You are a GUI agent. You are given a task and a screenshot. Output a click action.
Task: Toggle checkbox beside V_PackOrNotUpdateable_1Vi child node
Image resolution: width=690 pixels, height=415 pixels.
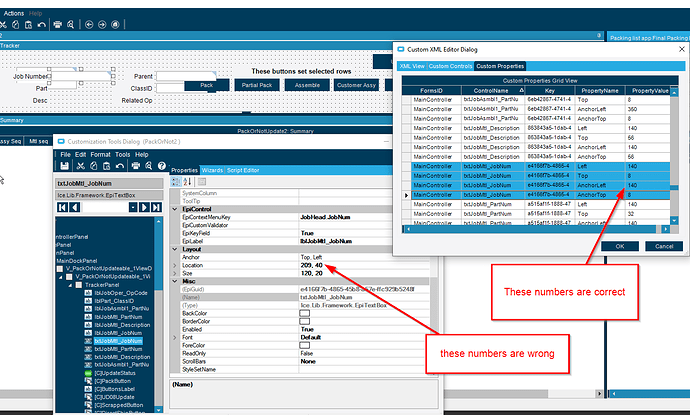point(69,277)
